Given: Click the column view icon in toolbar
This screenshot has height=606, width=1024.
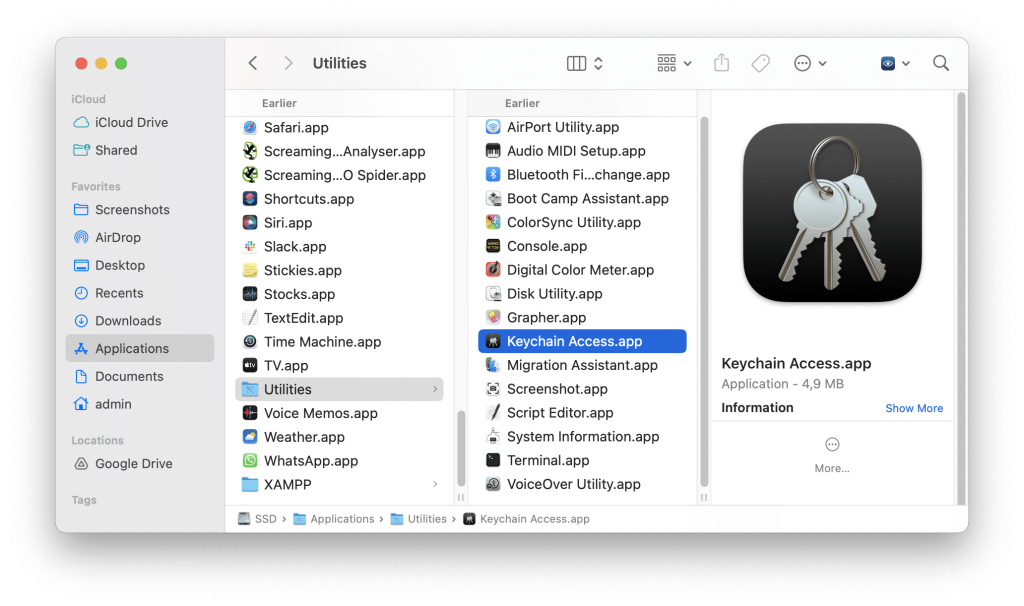Looking at the screenshot, I should [576, 63].
